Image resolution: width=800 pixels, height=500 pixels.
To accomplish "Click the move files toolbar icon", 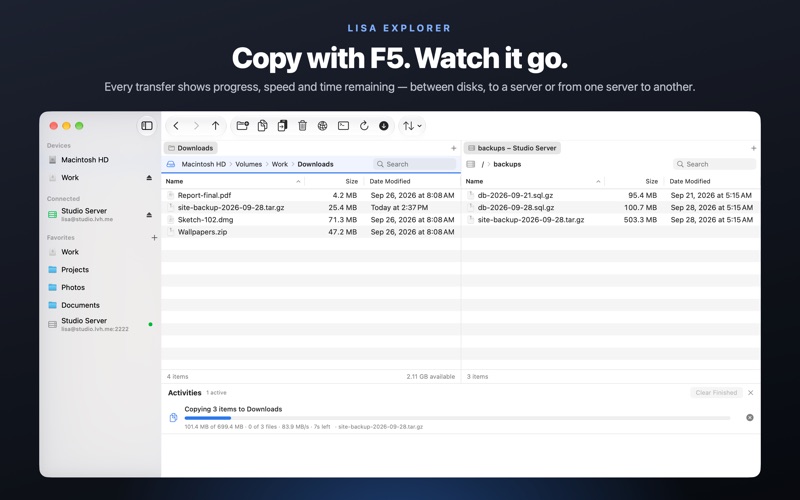I will click(282, 126).
